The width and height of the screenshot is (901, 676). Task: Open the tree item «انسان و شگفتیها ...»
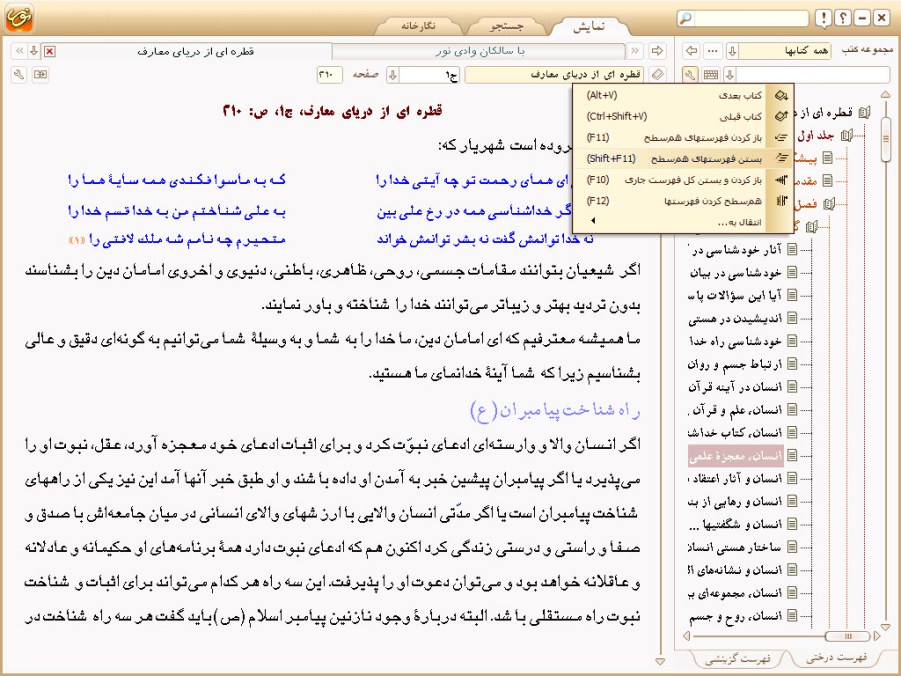(736, 524)
